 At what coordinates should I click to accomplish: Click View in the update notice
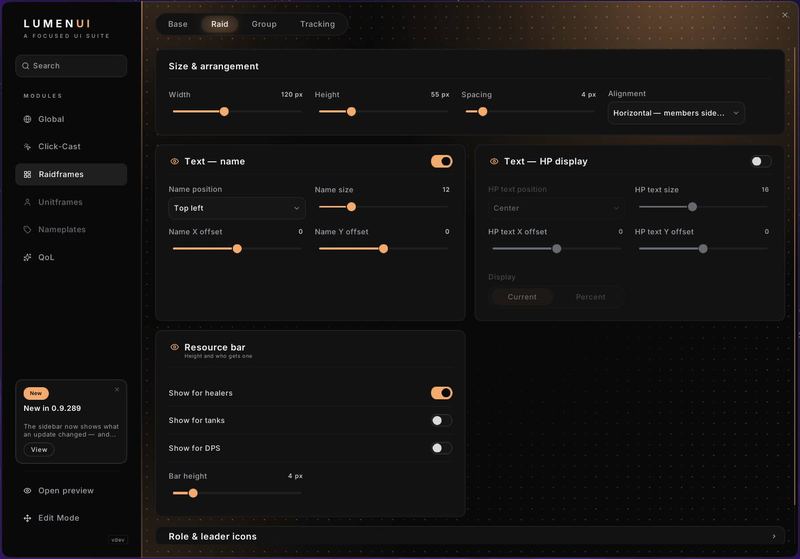[39, 449]
